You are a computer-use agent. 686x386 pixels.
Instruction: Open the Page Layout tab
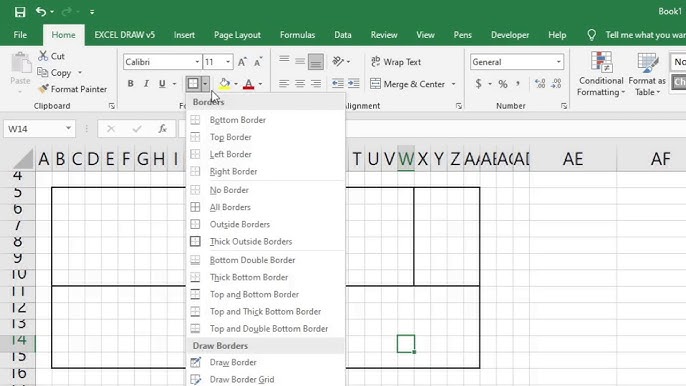237,35
